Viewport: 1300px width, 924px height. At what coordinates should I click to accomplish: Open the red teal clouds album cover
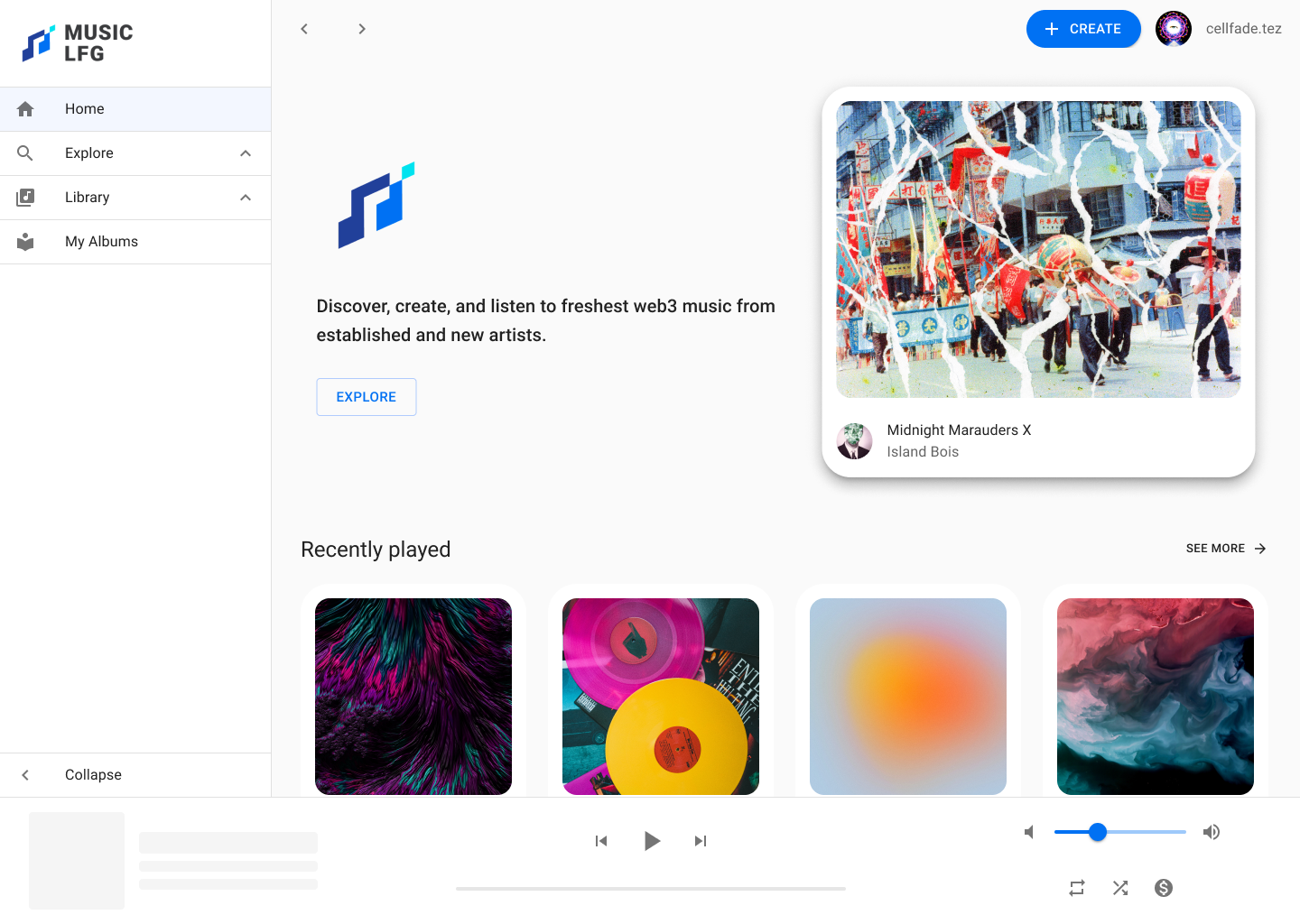tap(1156, 697)
